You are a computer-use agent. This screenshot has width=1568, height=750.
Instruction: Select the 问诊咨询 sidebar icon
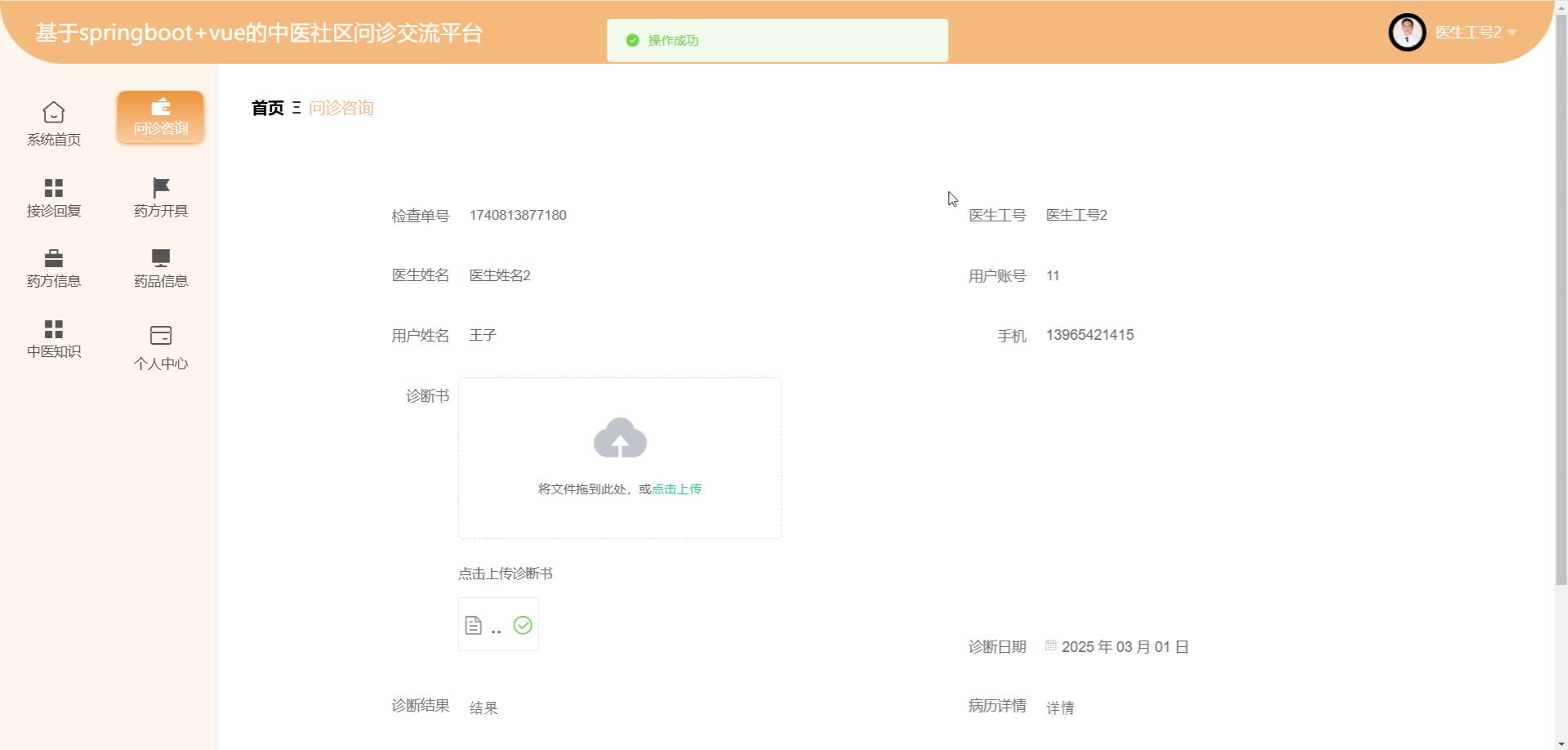[x=161, y=108]
